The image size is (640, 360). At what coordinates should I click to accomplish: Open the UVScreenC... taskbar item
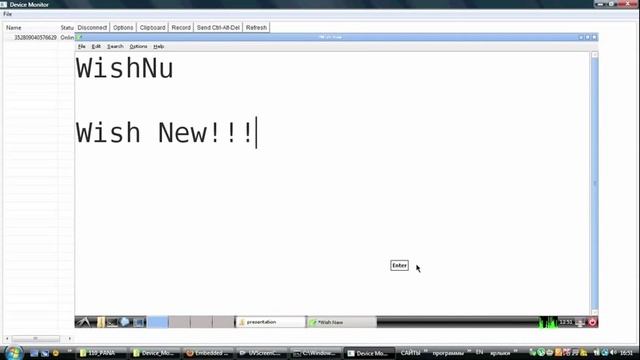[x=261, y=353]
